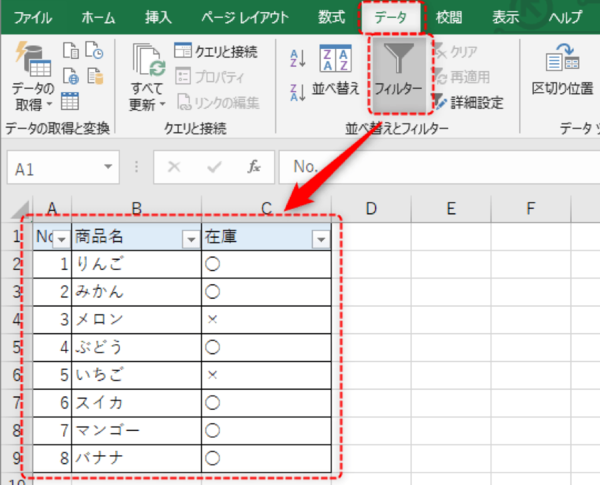Open the 数式 ribbon tab

tap(331, 18)
